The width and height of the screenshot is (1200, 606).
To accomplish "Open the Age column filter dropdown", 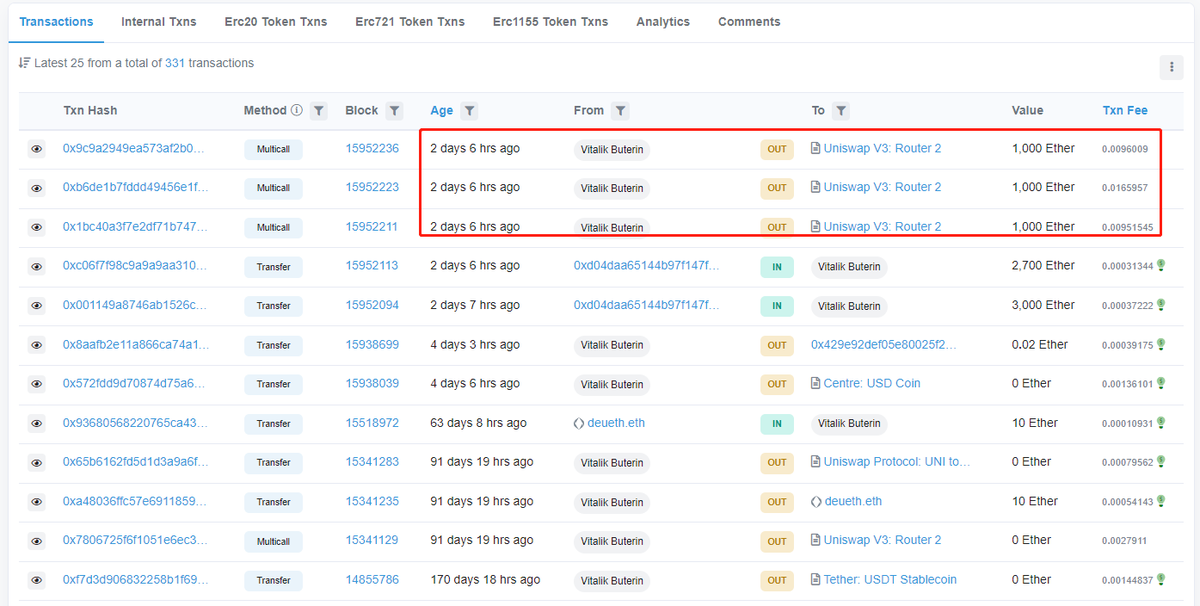I will pos(469,110).
